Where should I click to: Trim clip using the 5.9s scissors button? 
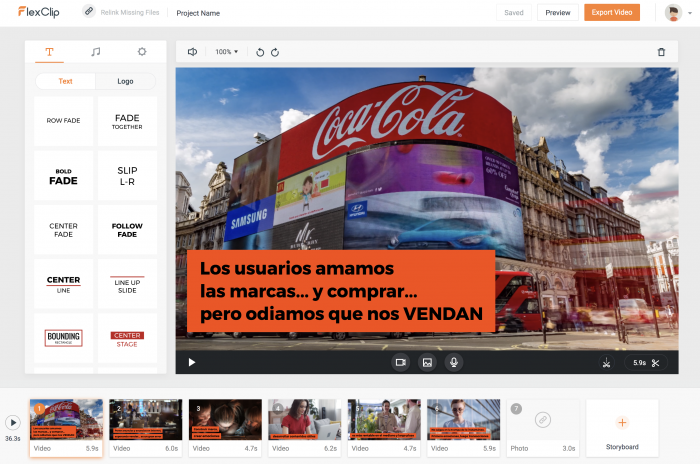[x=646, y=363]
